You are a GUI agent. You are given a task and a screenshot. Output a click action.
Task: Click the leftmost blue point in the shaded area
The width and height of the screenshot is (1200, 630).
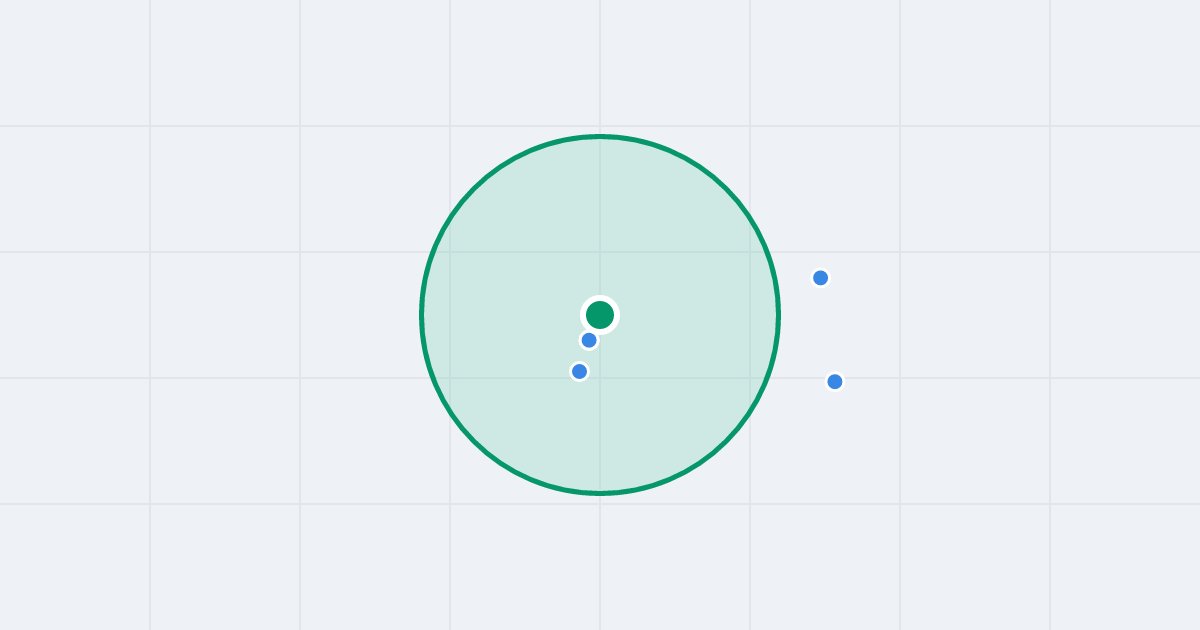pos(579,371)
